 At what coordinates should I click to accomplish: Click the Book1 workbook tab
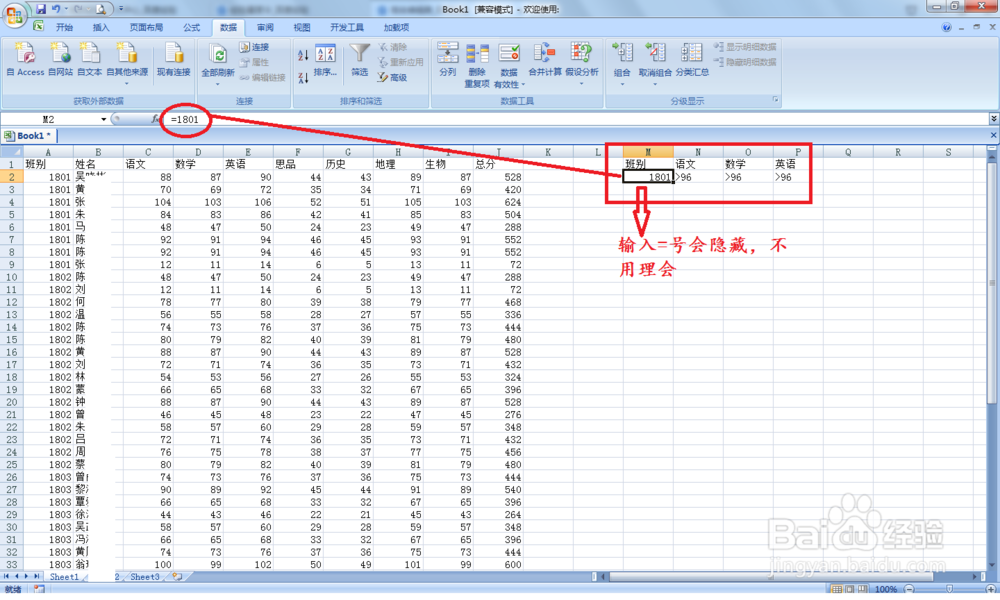[x=29, y=135]
